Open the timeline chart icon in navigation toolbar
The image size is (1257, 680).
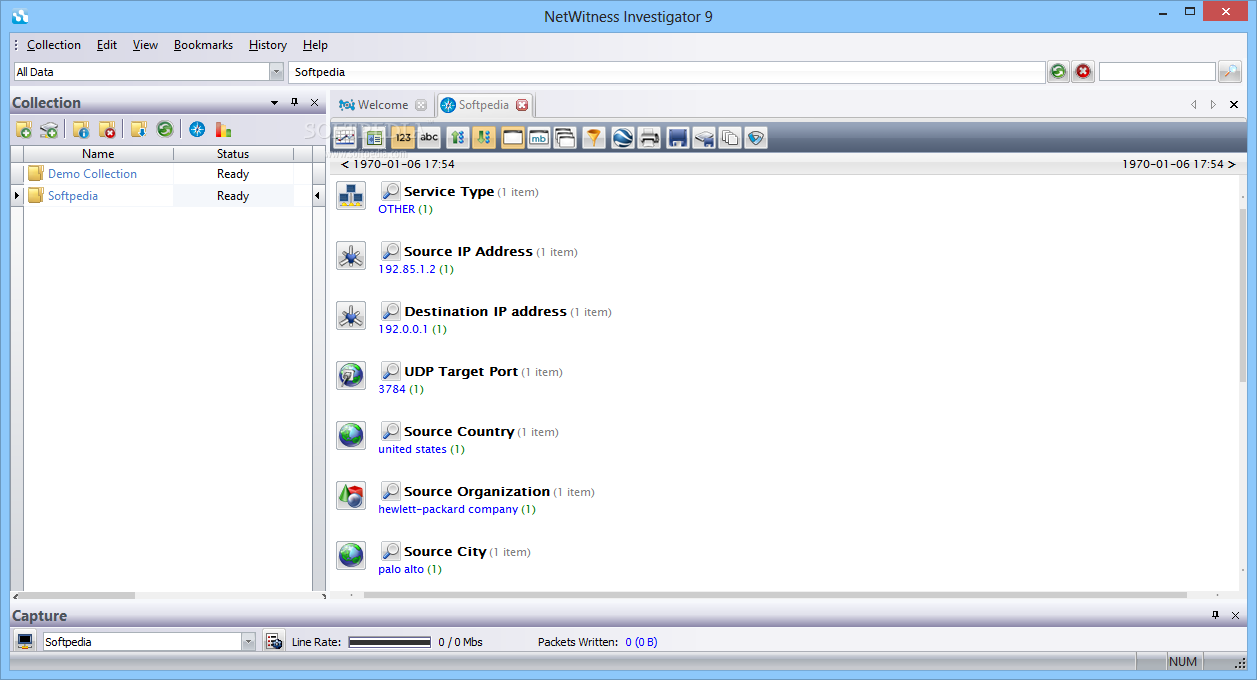point(346,138)
